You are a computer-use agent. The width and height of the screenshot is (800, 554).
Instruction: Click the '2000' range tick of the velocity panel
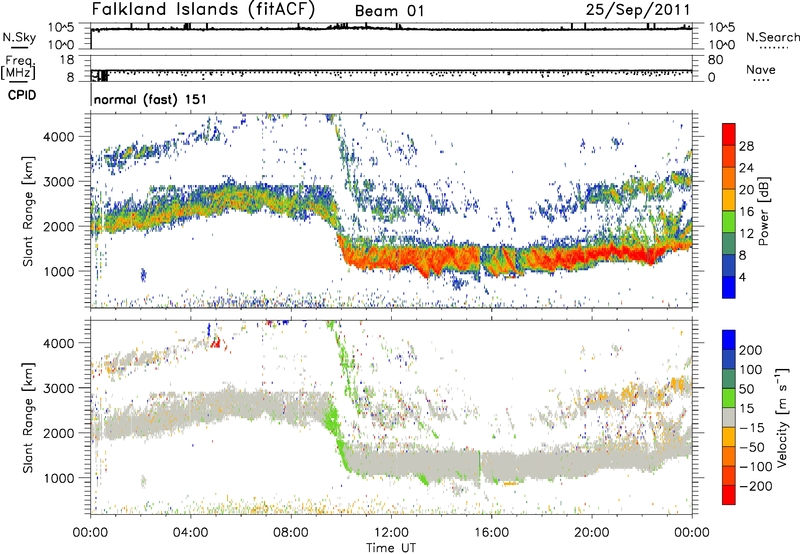click(x=59, y=433)
